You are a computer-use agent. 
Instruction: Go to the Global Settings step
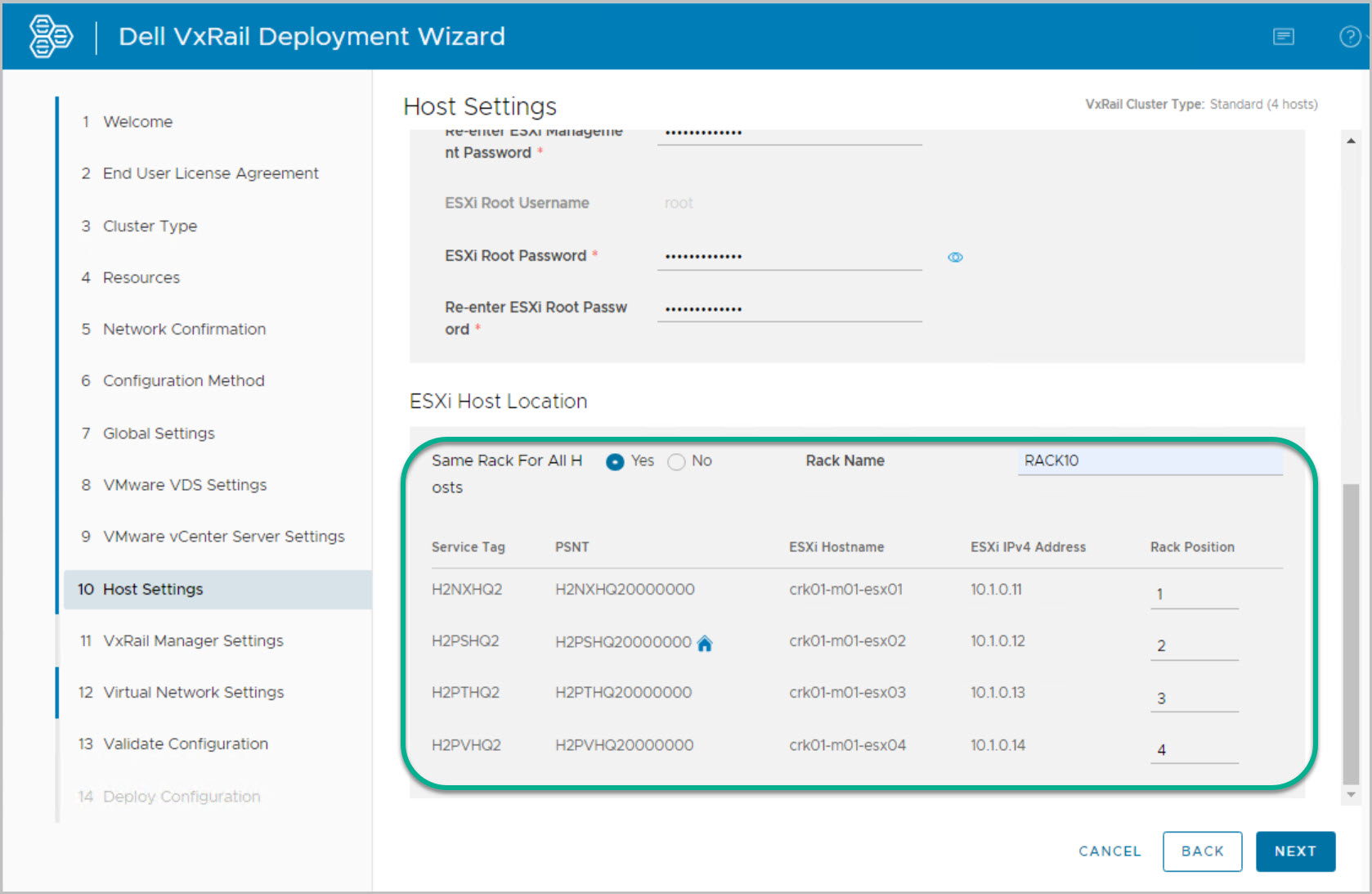point(159,434)
